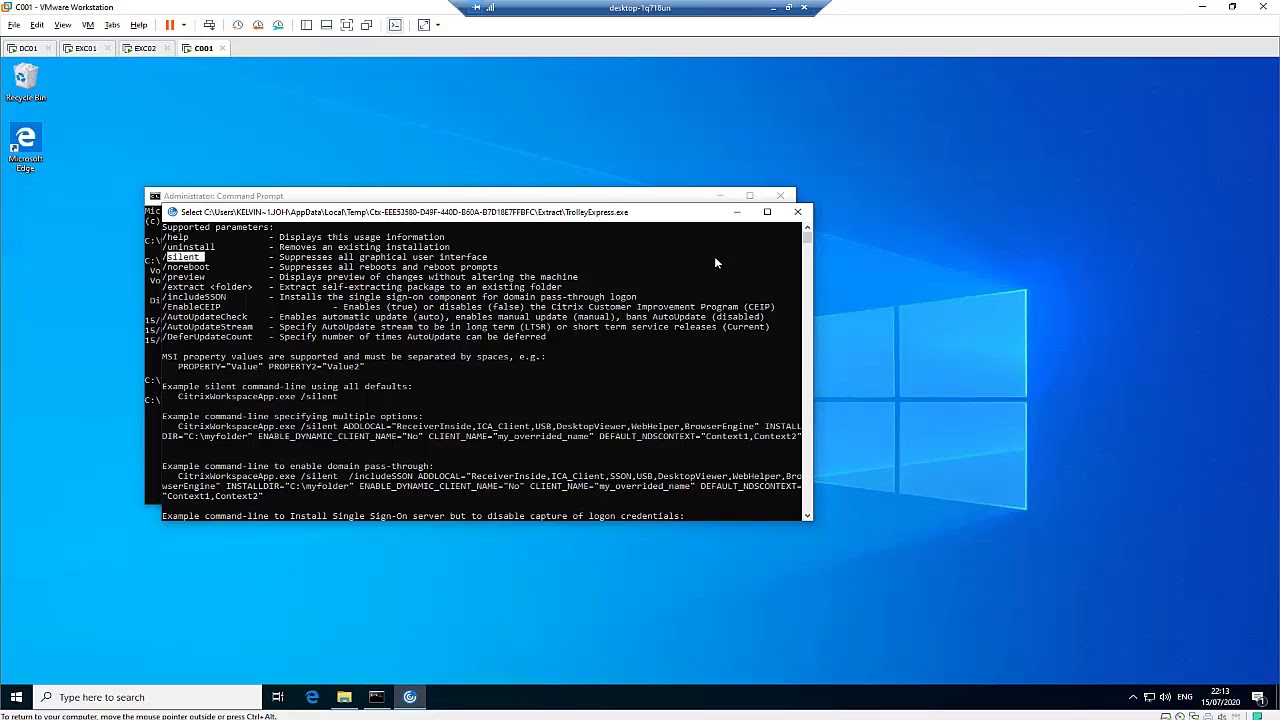Close the DC01 tab
Image resolution: width=1280 pixels, height=720 pixels.
[47, 48]
